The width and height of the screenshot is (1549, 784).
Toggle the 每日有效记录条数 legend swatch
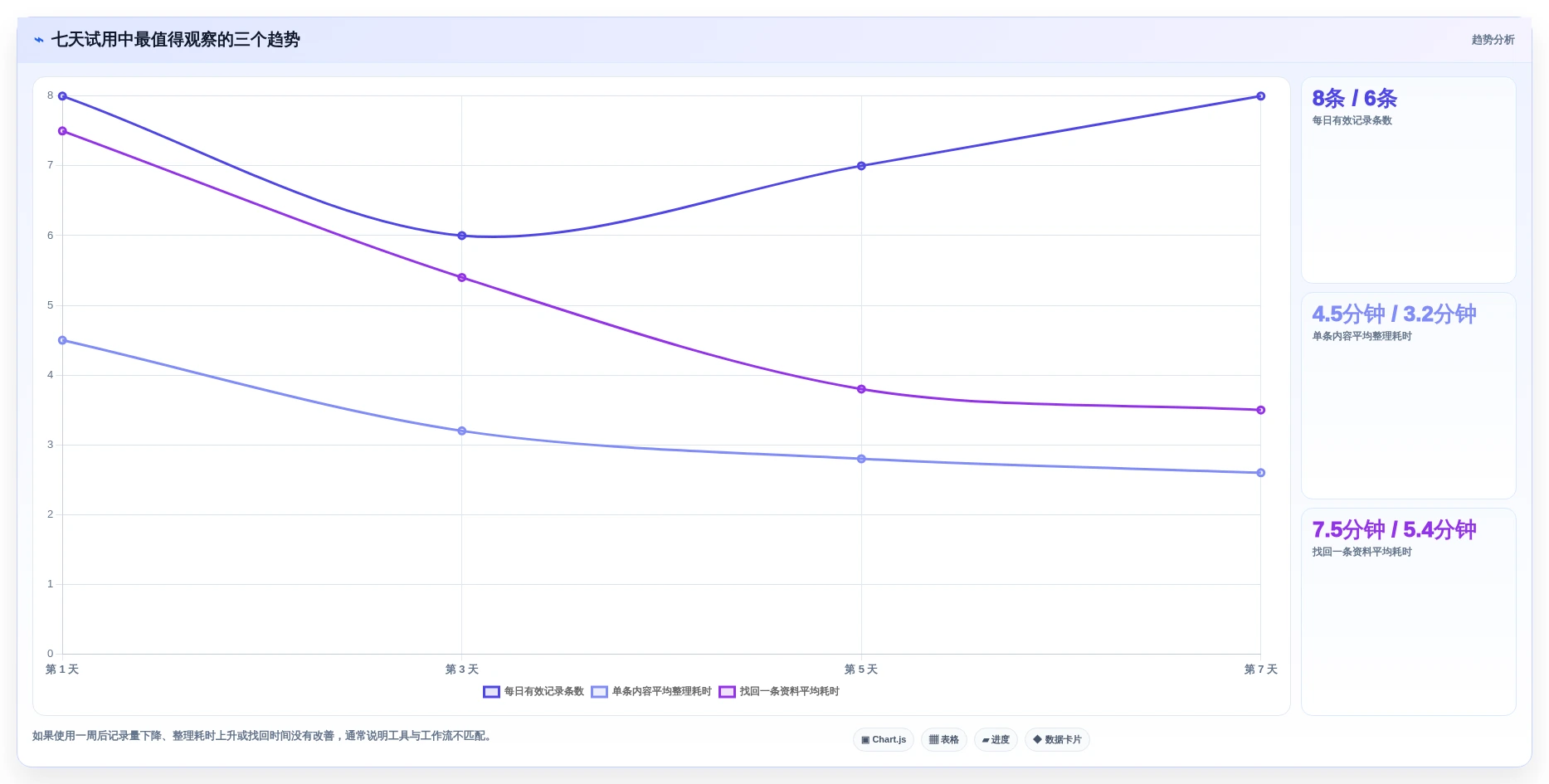(x=491, y=692)
